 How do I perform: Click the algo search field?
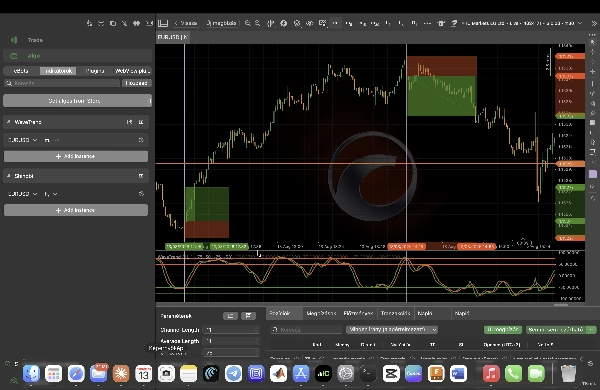tap(62, 83)
